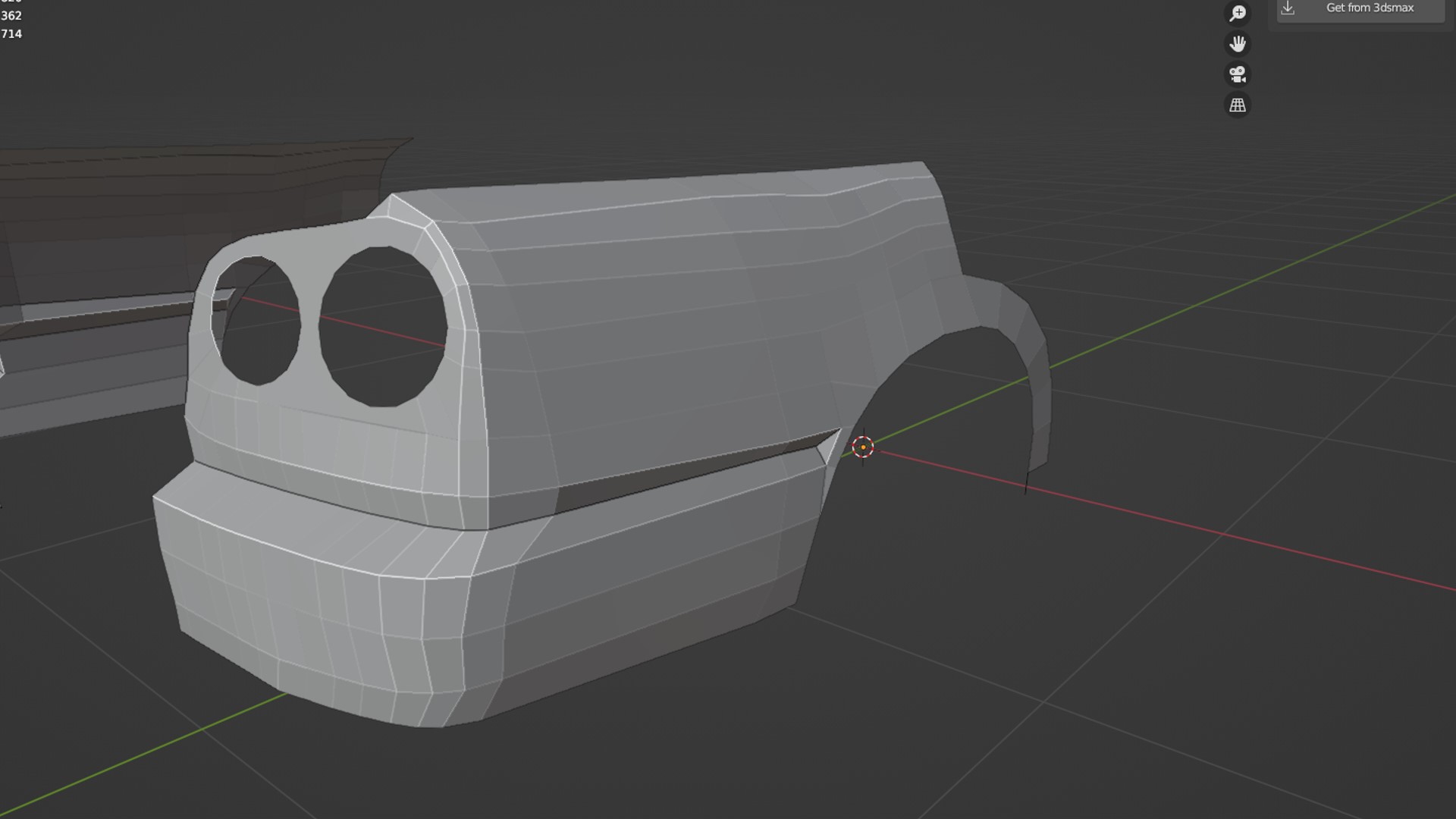The height and width of the screenshot is (819, 1456).
Task: Activate the pan hand view icon
Action: pos(1238,44)
